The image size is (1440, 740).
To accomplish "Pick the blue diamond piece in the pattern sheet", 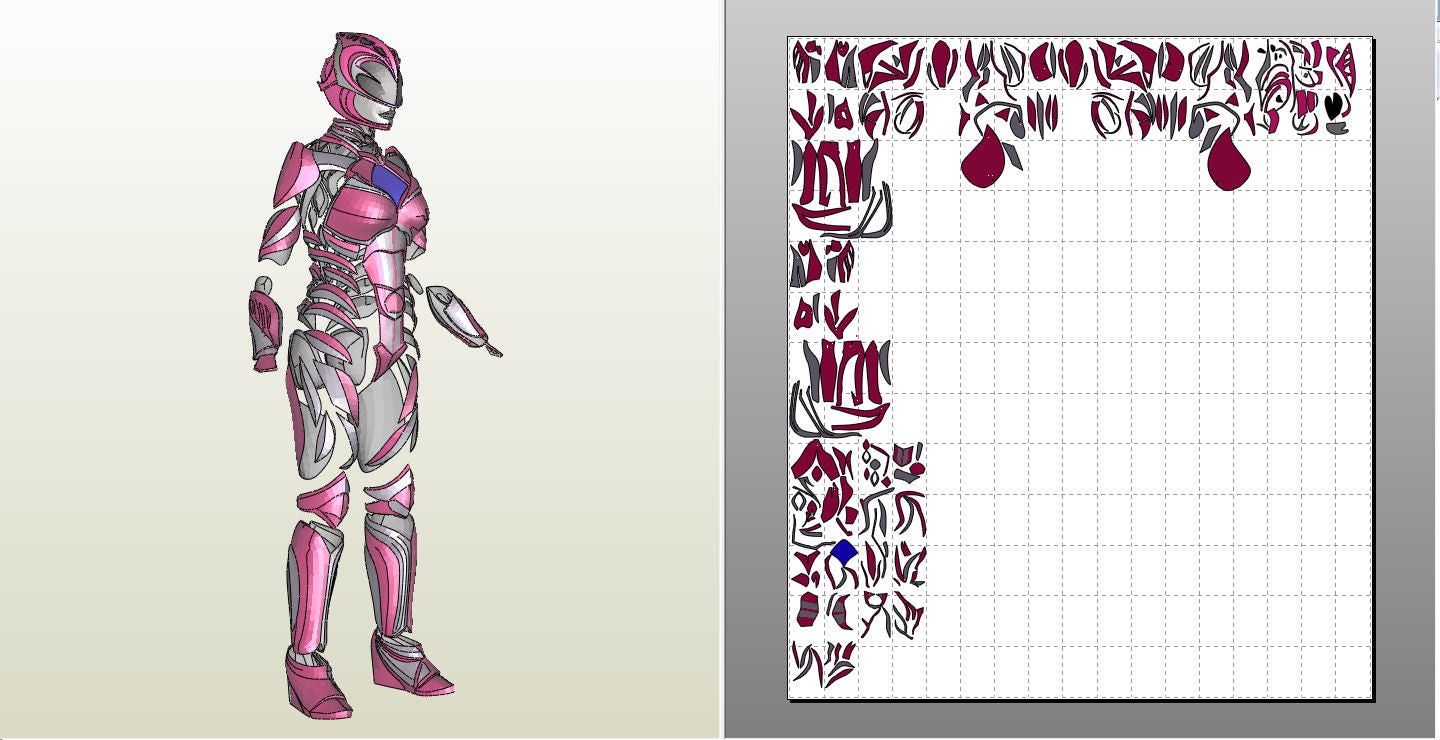I will tap(844, 552).
